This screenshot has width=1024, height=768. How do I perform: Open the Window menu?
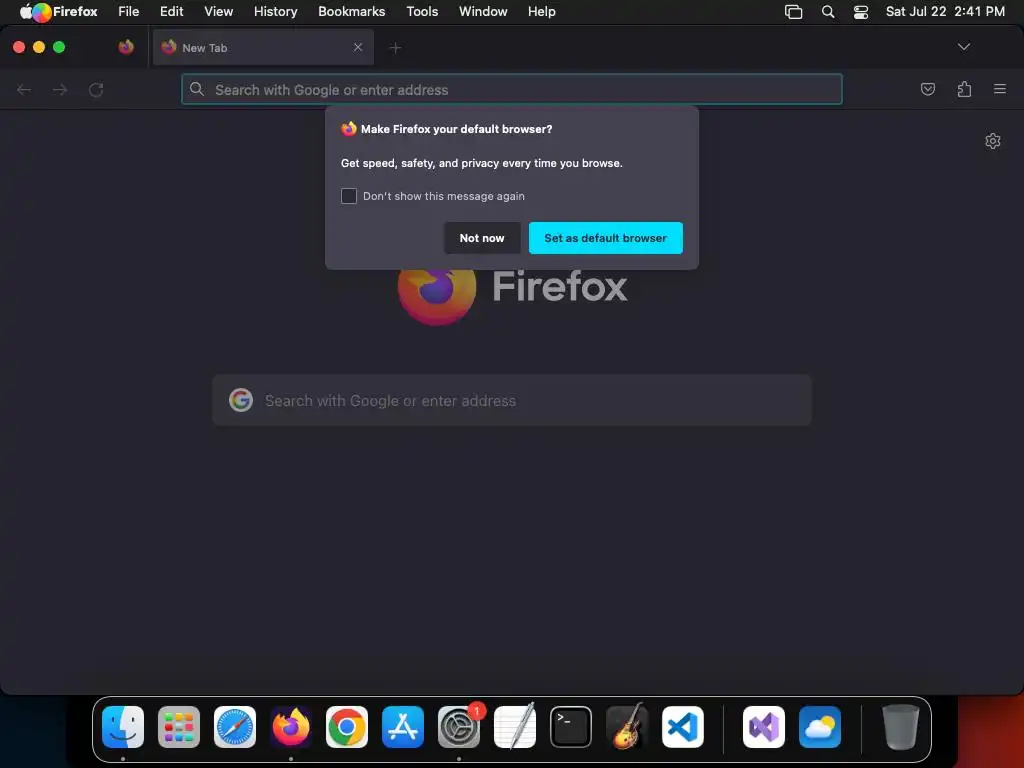(483, 11)
